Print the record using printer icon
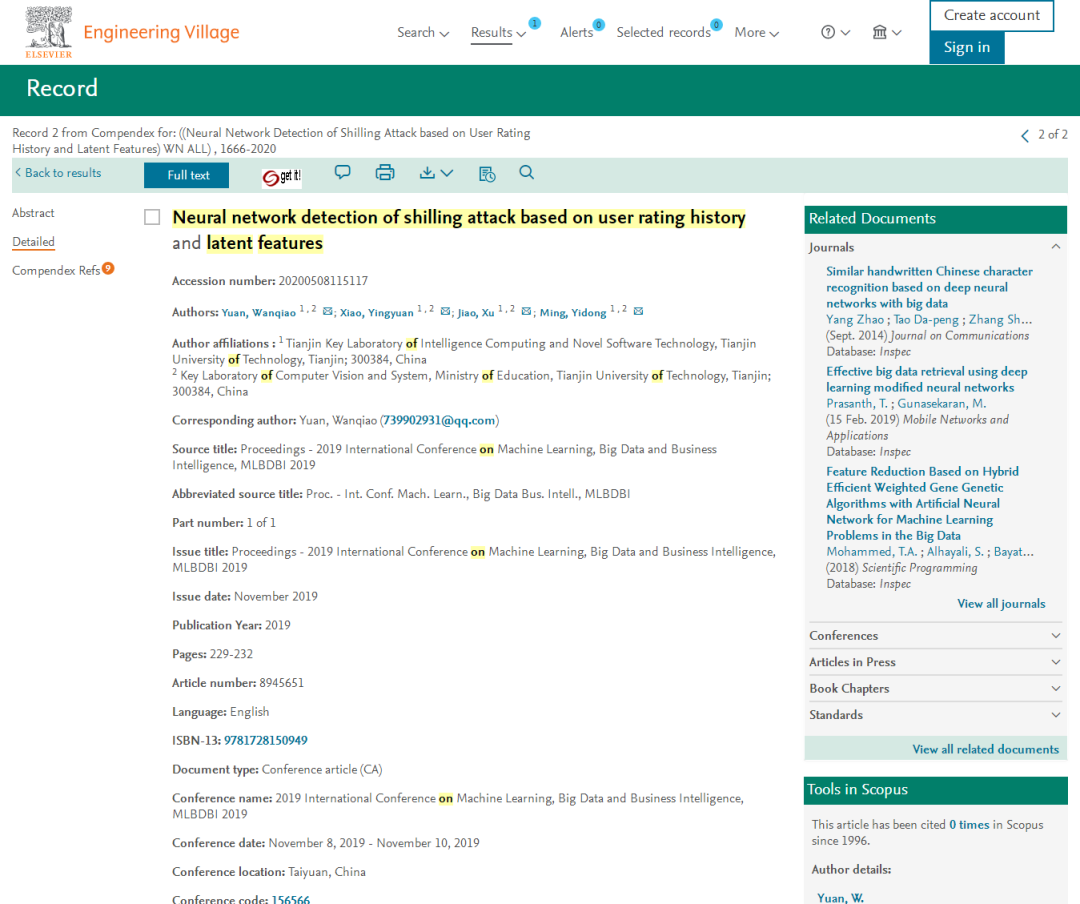1080x904 pixels. [385, 172]
